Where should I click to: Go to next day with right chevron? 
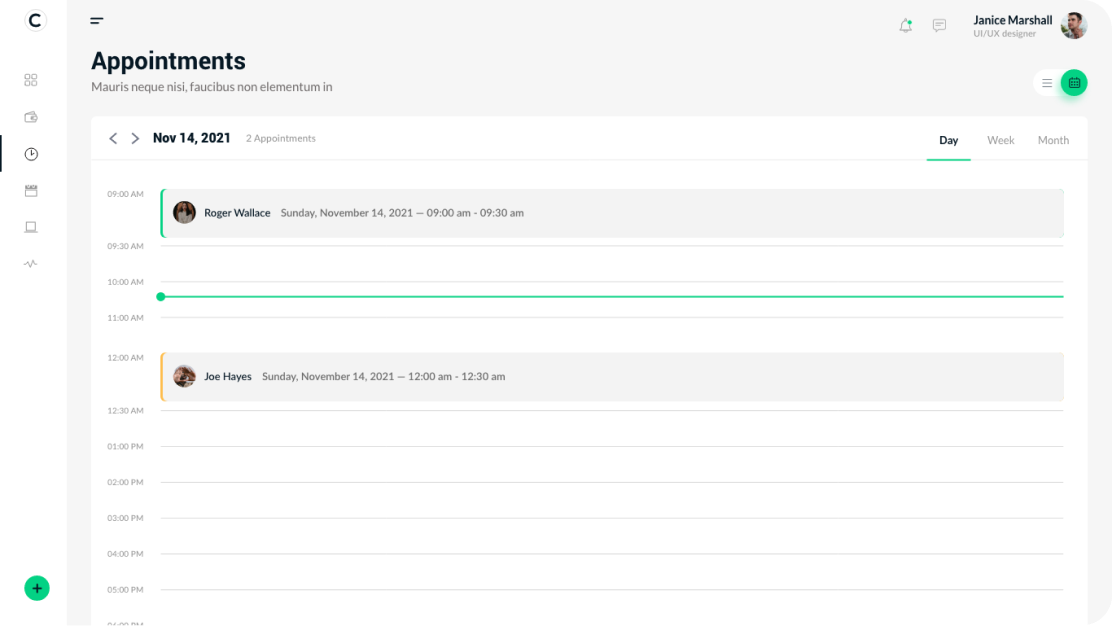[135, 139]
